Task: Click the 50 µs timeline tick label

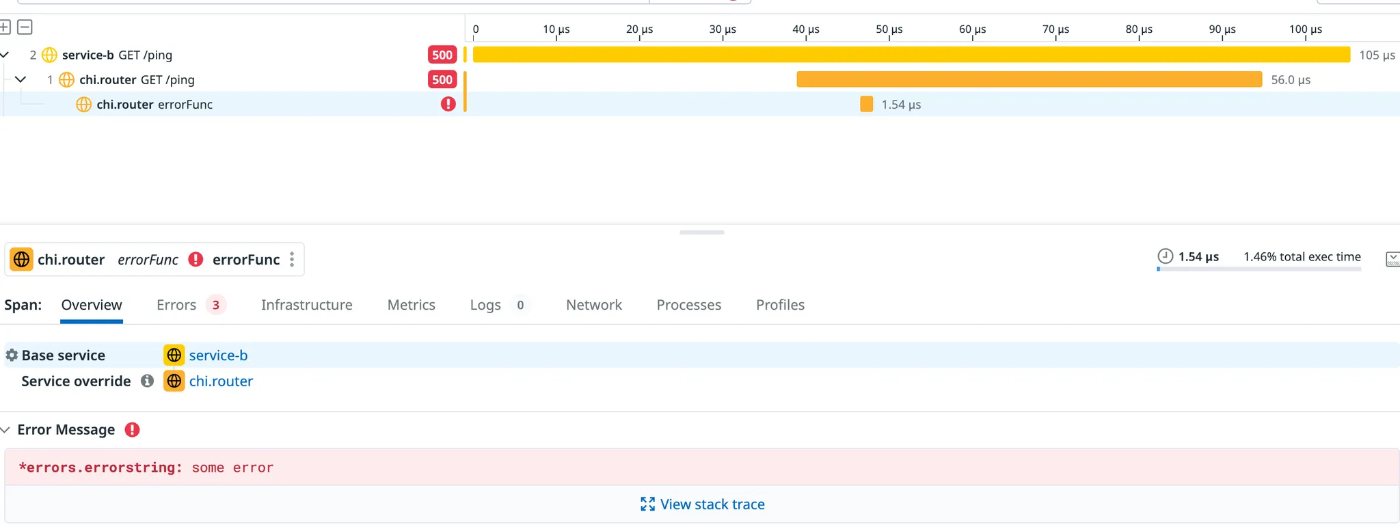Action: 889,30
